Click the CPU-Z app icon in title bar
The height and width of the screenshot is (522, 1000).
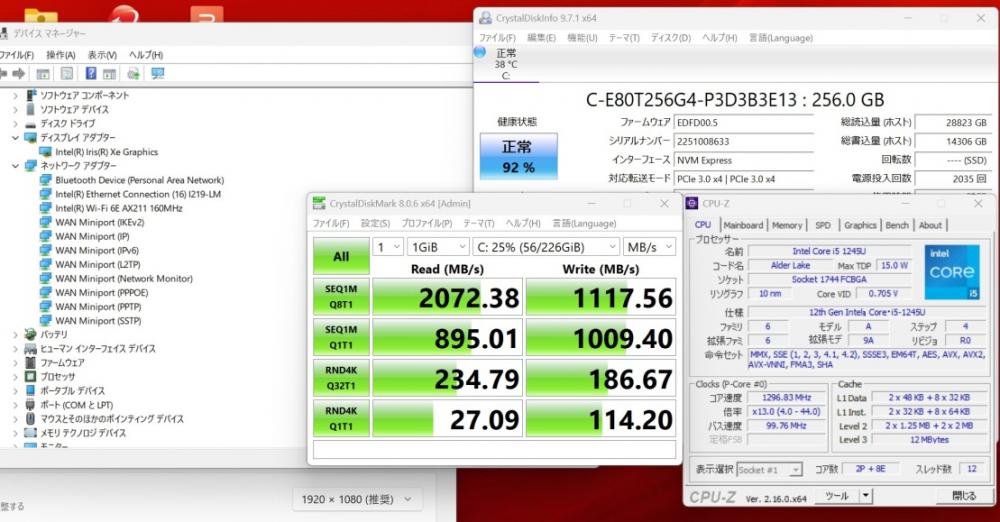tap(691, 203)
